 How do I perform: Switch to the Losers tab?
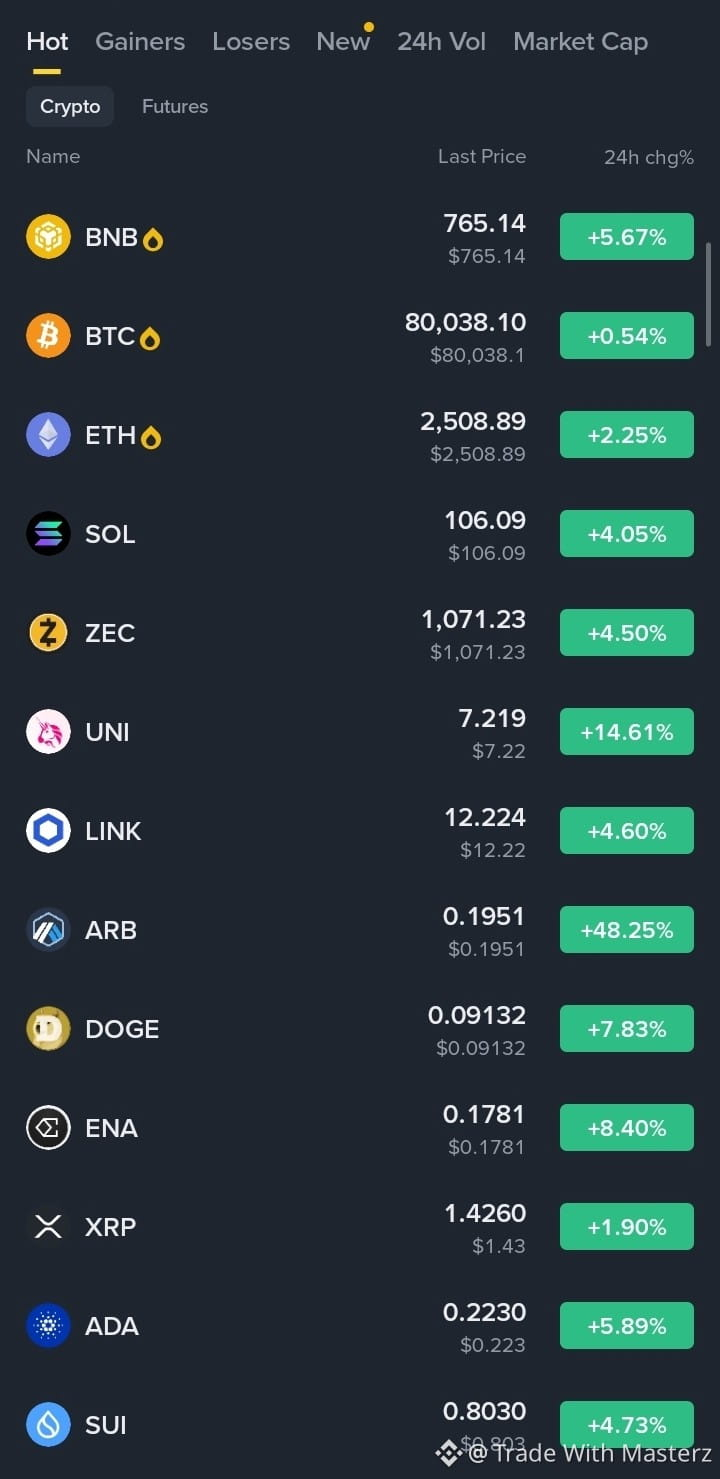[x=251, y=41]
